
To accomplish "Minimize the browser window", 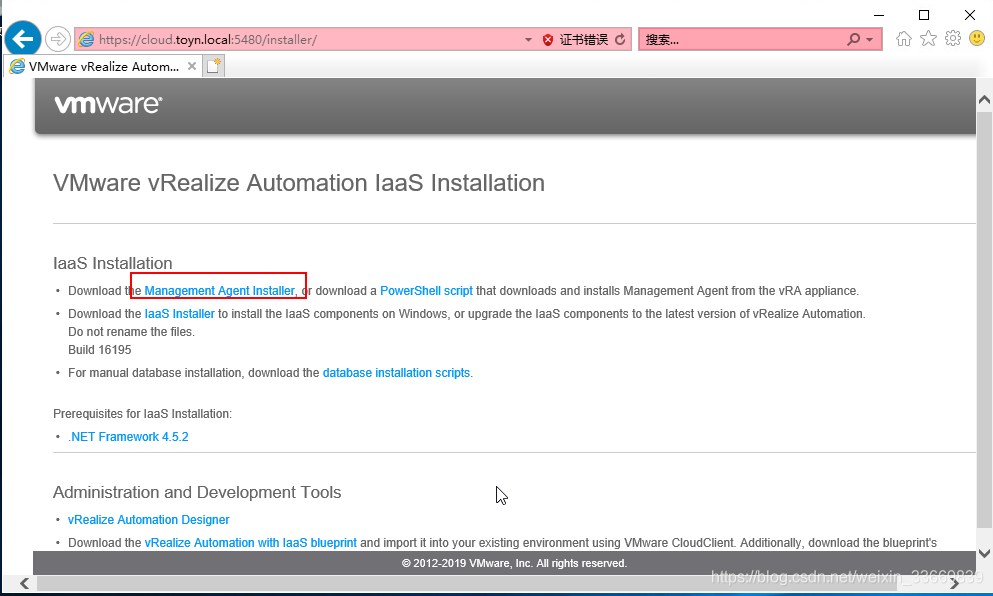I will pyautogui.click(x=879, y=15).
